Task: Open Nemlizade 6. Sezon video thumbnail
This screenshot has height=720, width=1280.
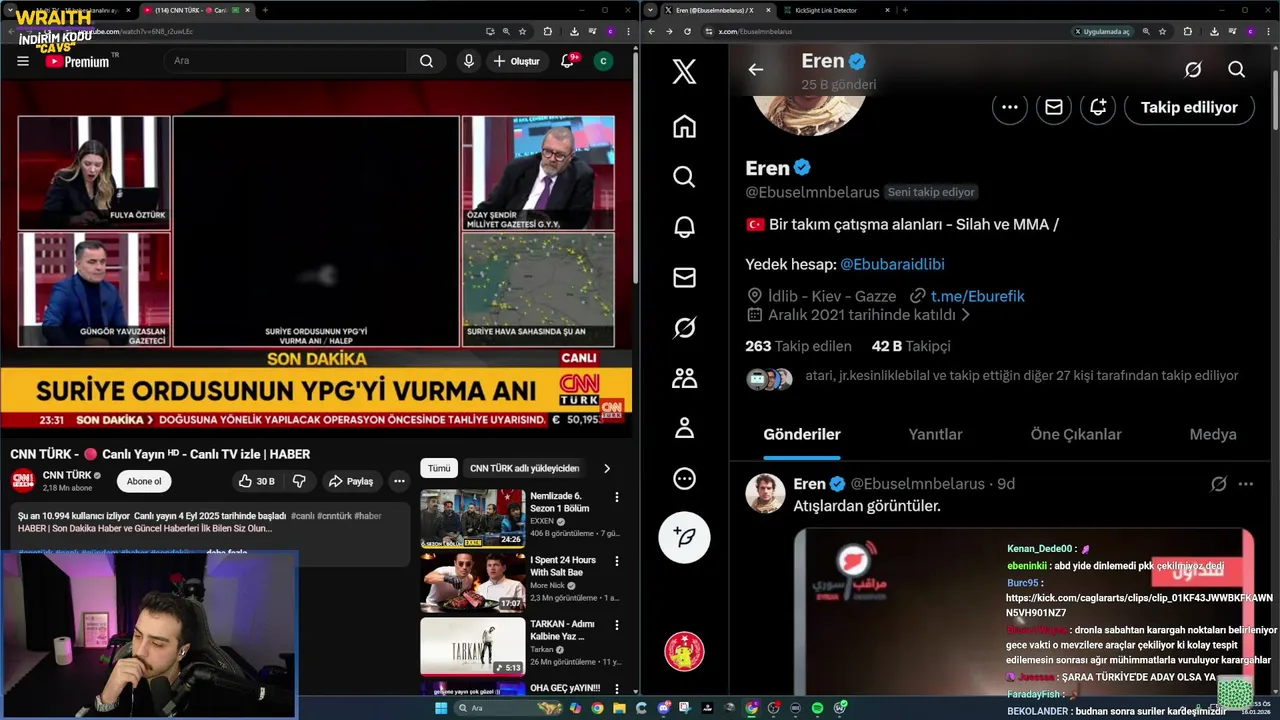Action: tap(472, 518)
